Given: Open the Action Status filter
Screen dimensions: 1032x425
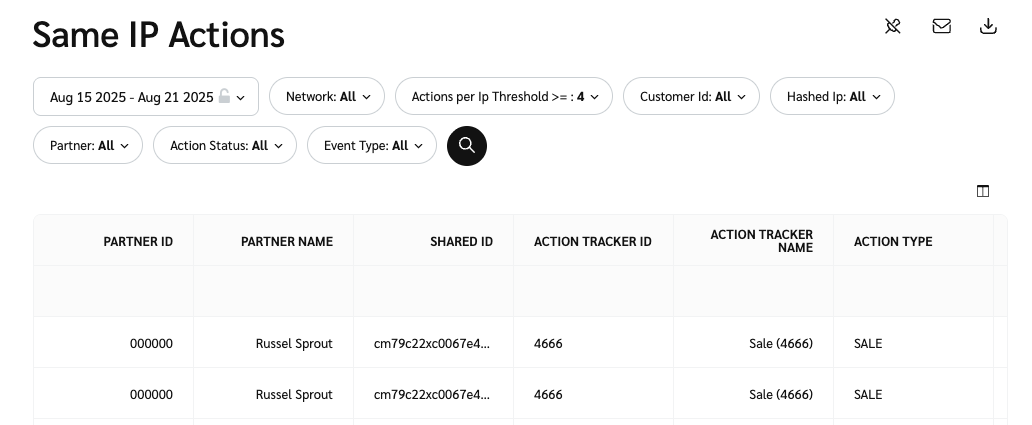Looking at the screenshot, I should [x=225, y=146].
